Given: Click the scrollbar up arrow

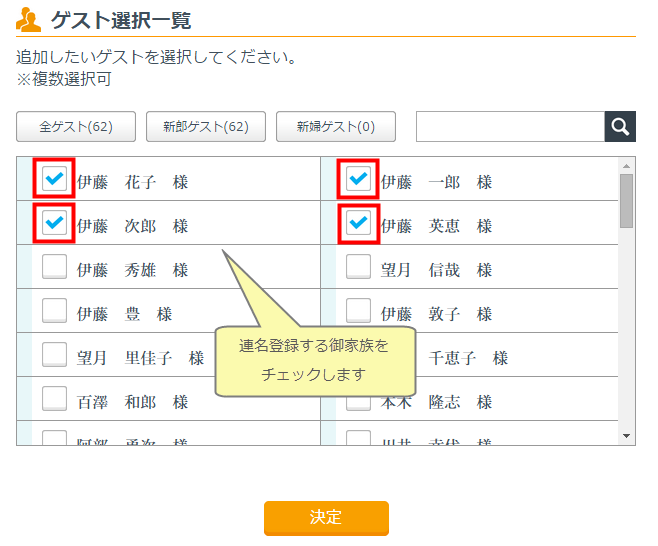Looking at the screenshot, I should tap(627, 165).
